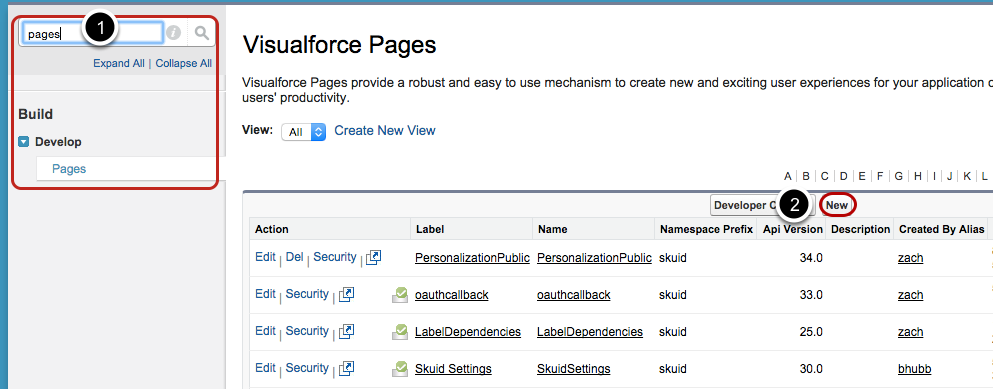Click the search magnifier icon in sidebar

201,34
